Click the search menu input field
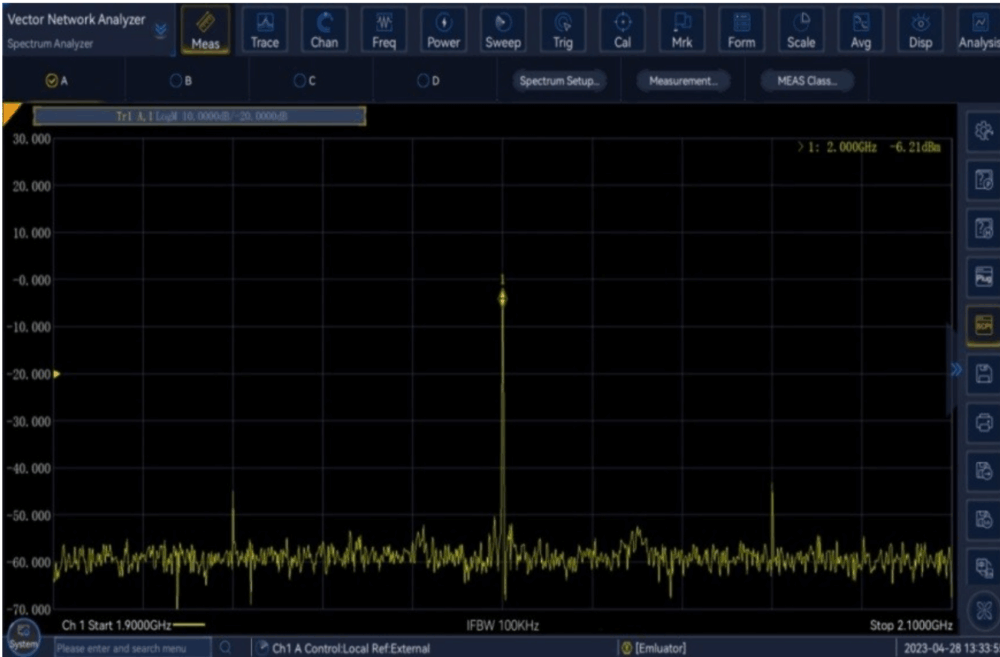Image resolution: width=1000 pixels, height=657 pixels. tap(130, 648)
